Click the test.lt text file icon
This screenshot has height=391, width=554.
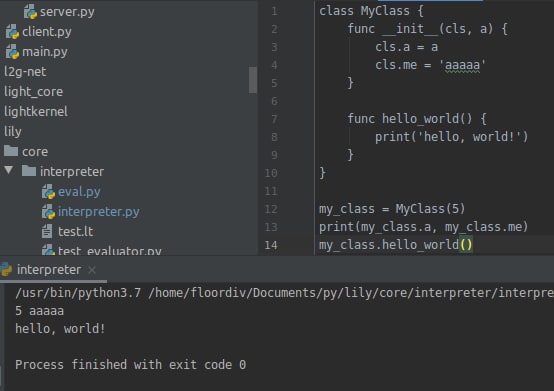(x=47, y=232)
